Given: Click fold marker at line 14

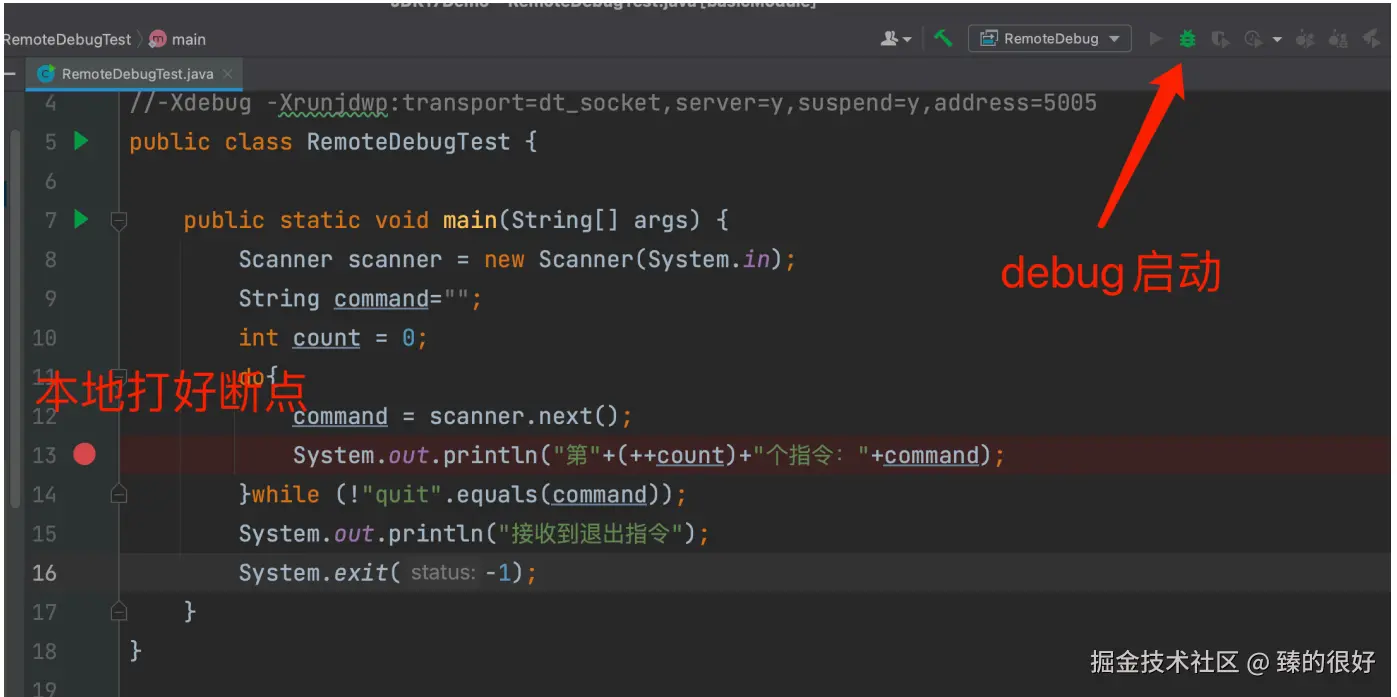Looking at the screenshot, I should click(x=119, y=494).
